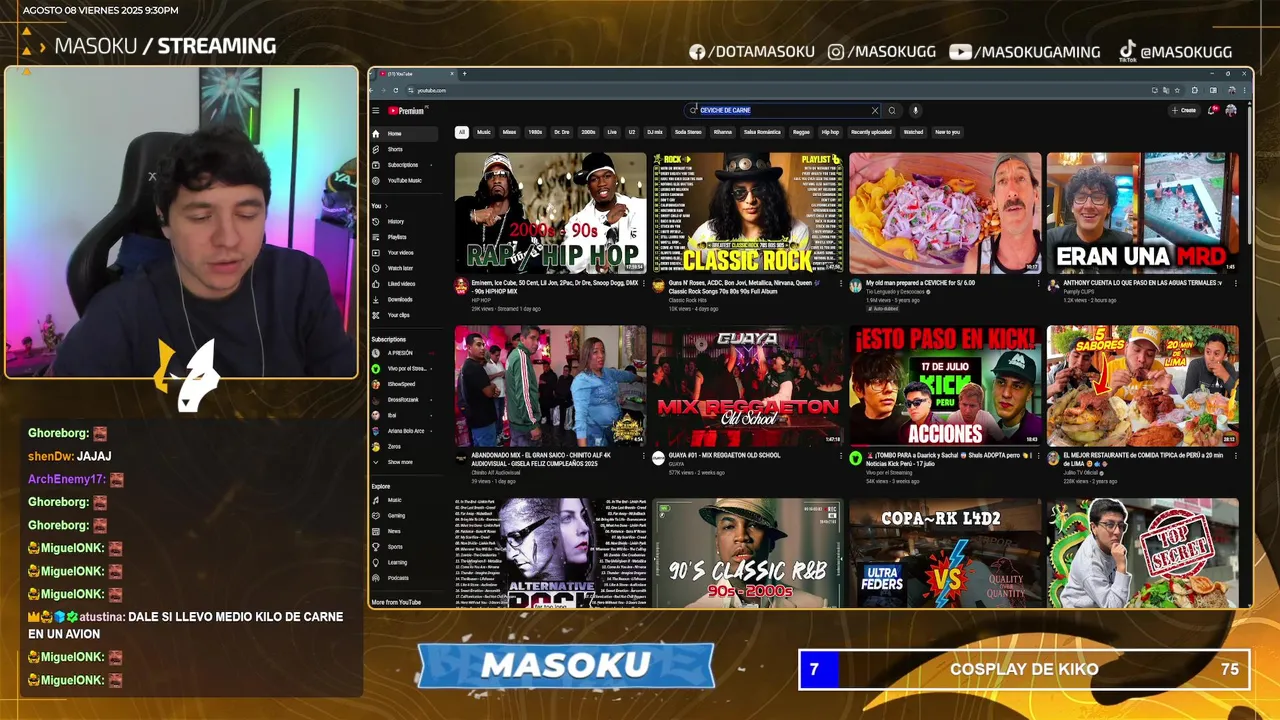Image resolution: width=1280 pixels, height=720 pixels.
Task: Open the Zeros subscription channel
Action: tap(404, 447)
